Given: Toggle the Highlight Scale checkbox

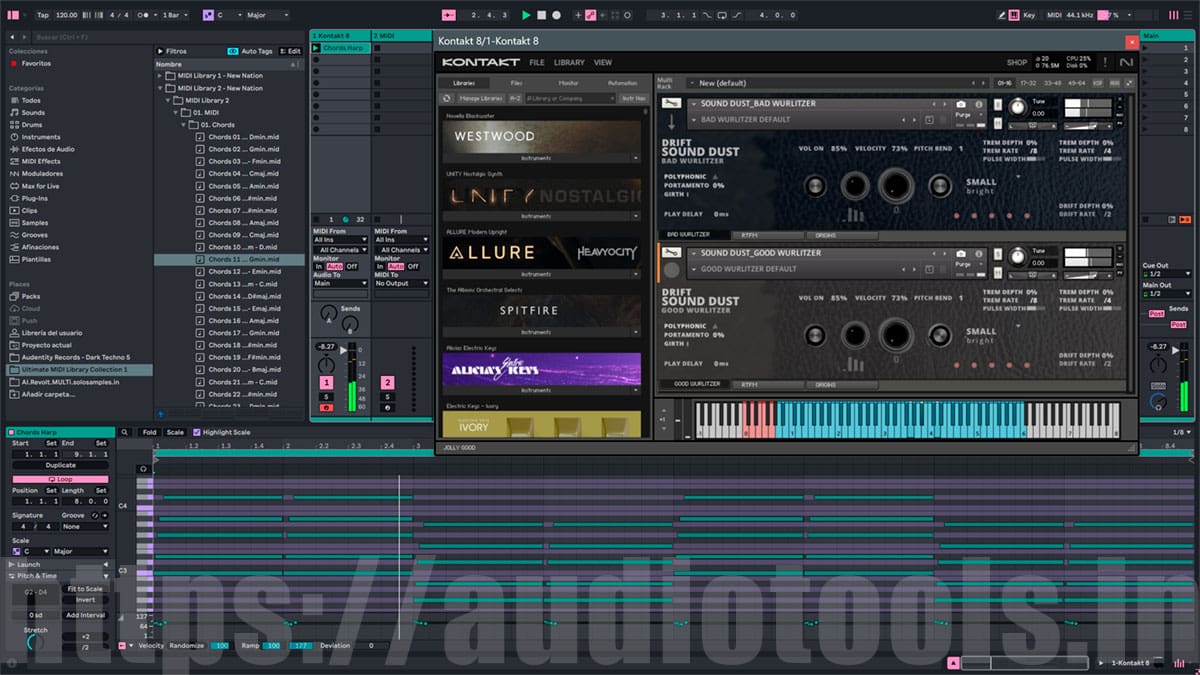Looking at the screenshot, I should (x=197, y=432).
